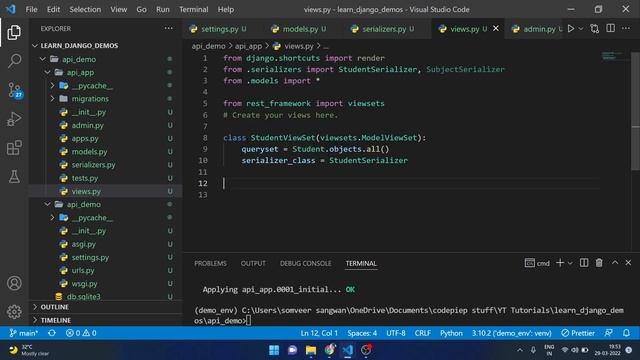Image resolution: width=640 pixels, height=360 pixels.
Task: Open the Search view in activity bar
Action: (x=14, y=61)
